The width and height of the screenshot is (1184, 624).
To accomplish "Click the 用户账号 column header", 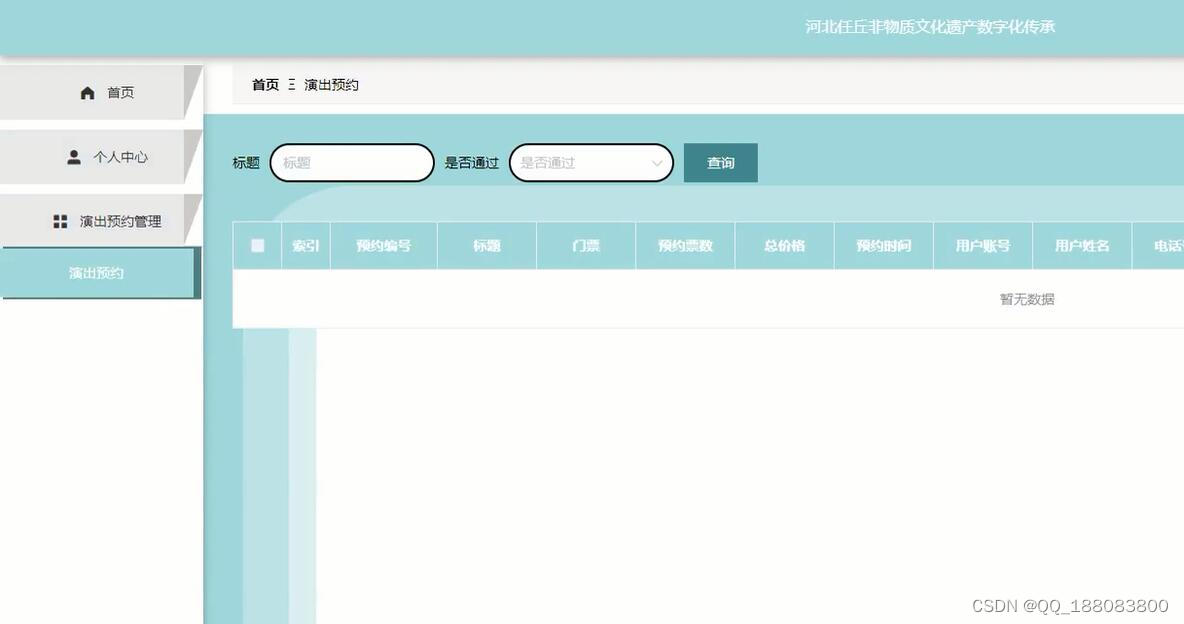I will [983, 246].
